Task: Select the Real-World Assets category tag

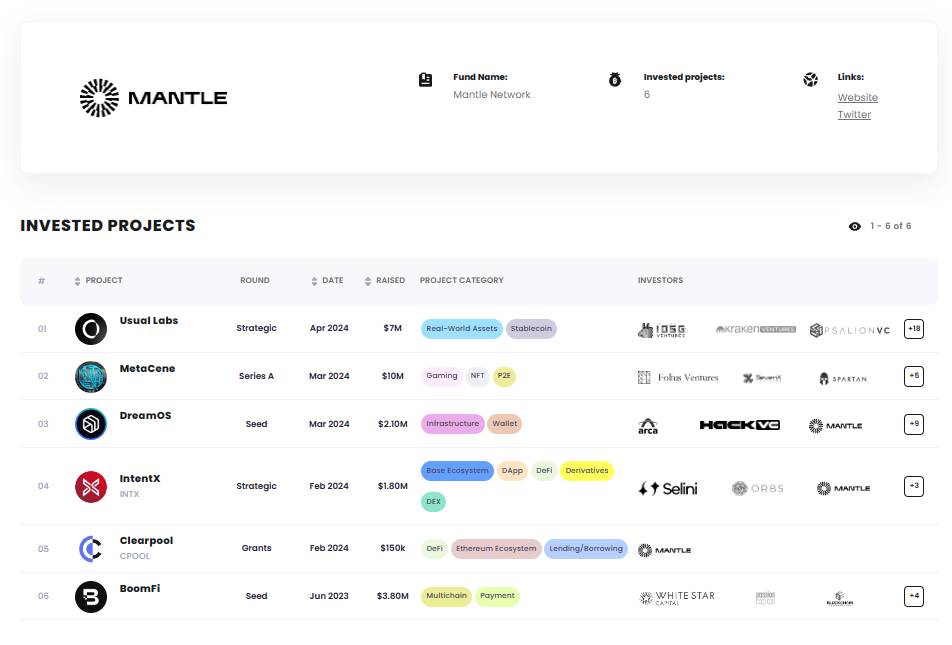Action: [x=461, y=329]
